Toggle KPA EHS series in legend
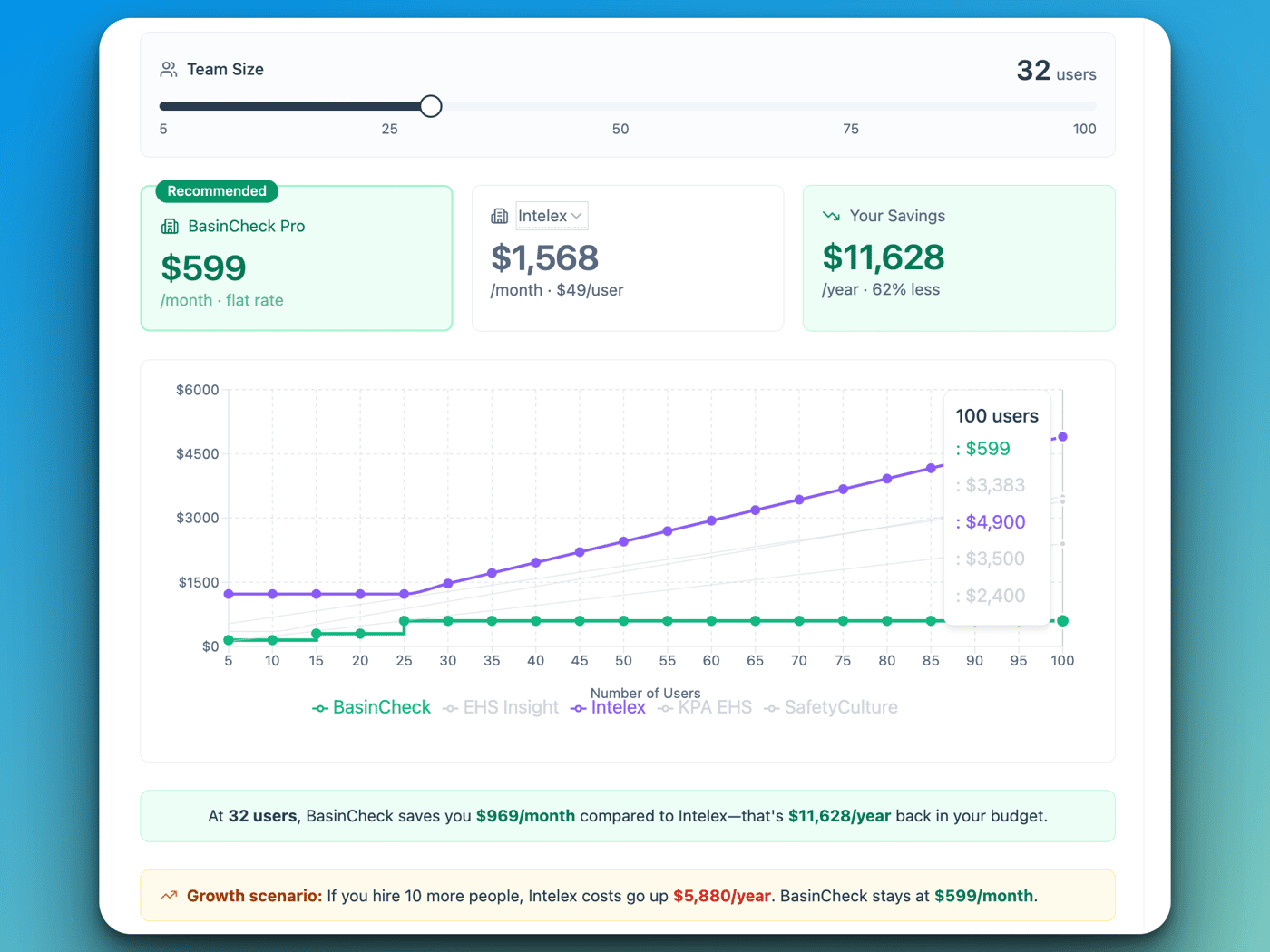Viewport: 1270px width, 952px height. pyautogui.click(x=705, y=707)
